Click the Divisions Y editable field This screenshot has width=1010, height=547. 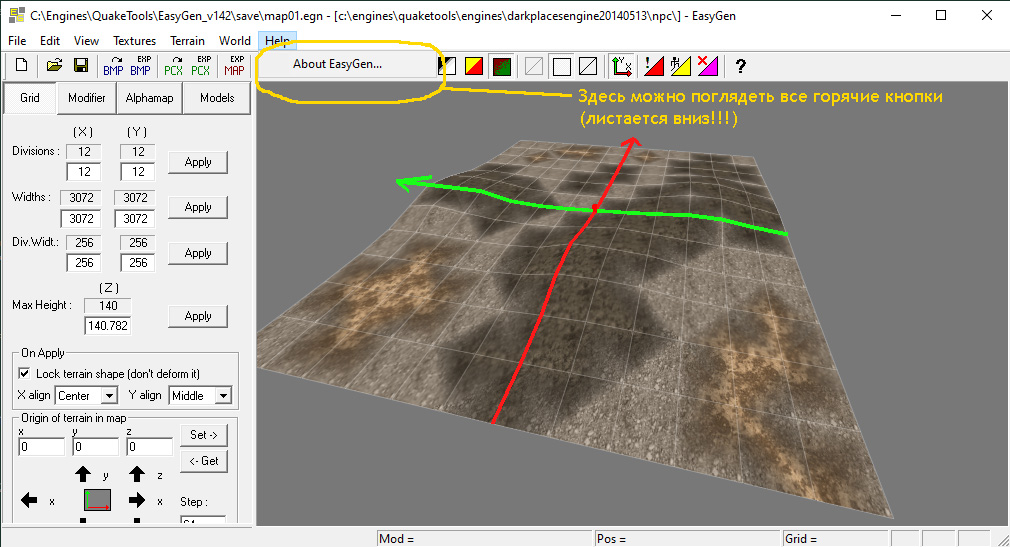[137, 172]
